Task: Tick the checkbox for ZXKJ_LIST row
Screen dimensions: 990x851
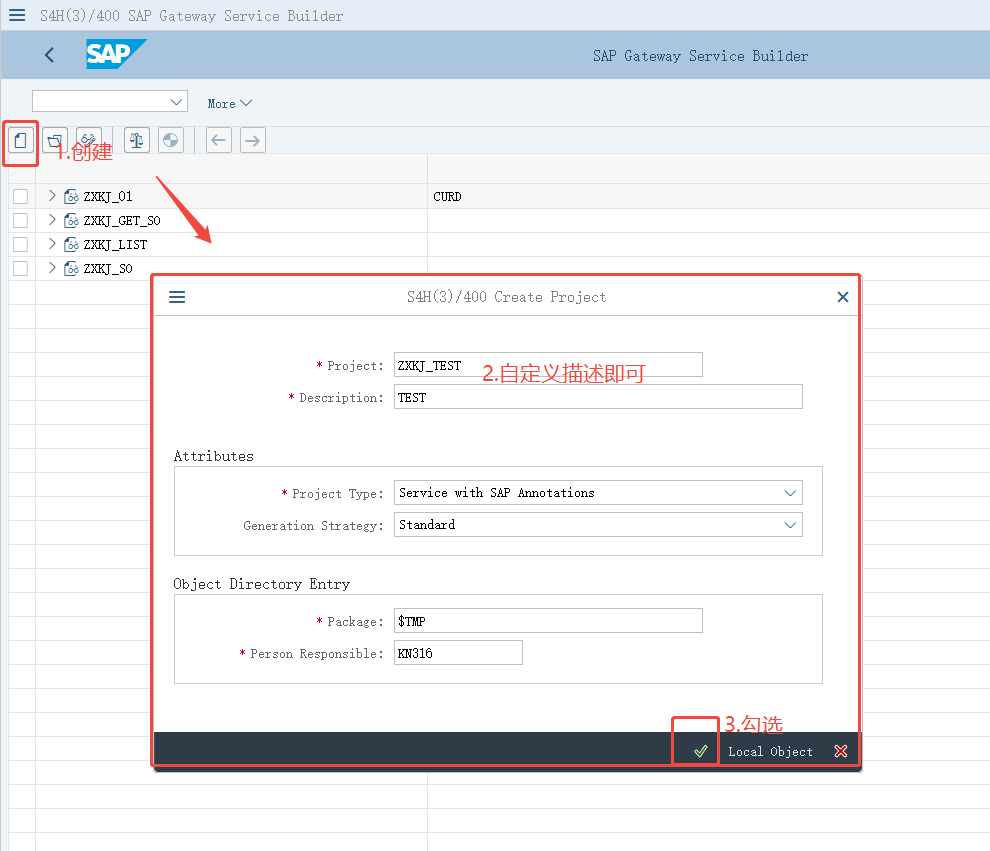Action: 20,244
